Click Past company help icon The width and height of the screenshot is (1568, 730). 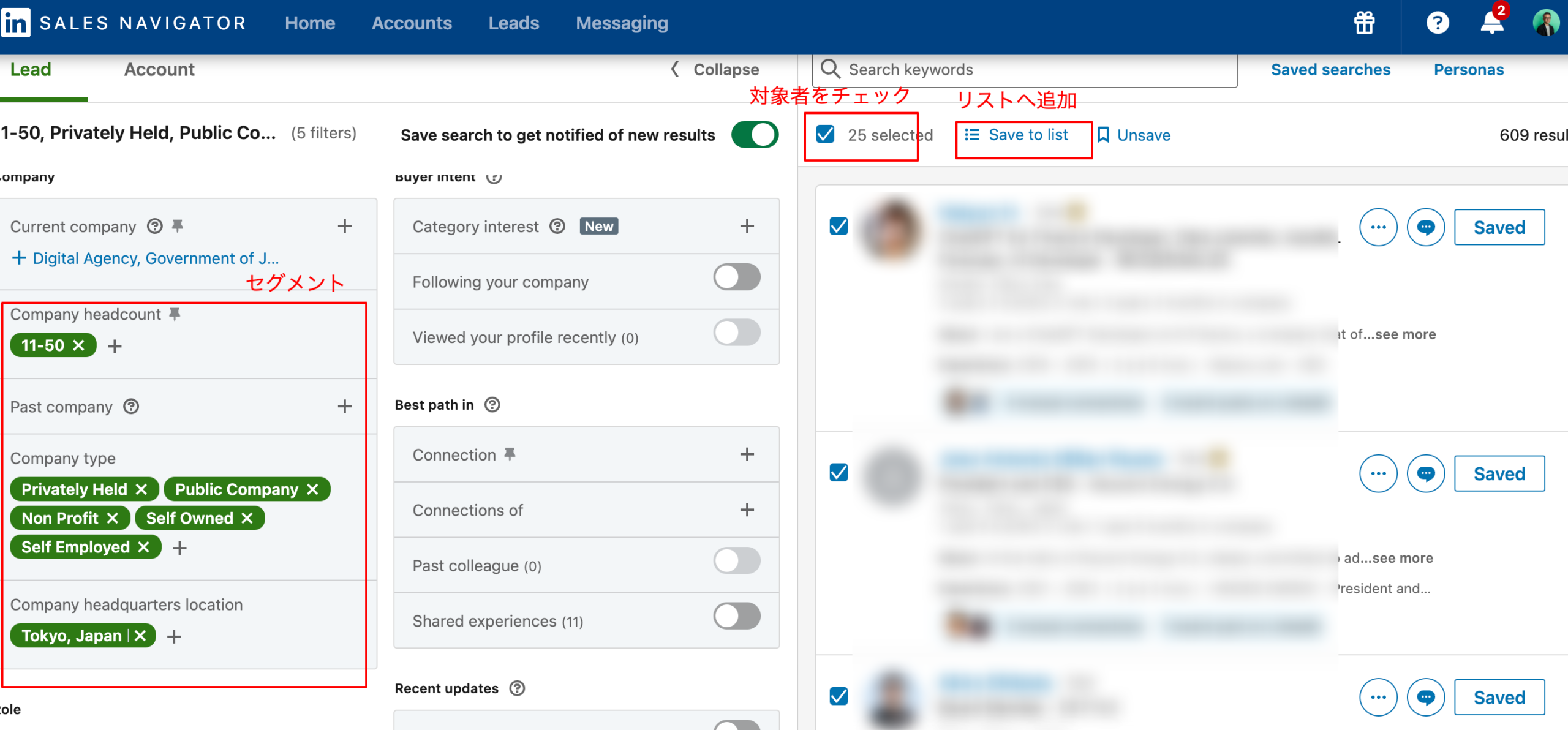click(131, 407)
